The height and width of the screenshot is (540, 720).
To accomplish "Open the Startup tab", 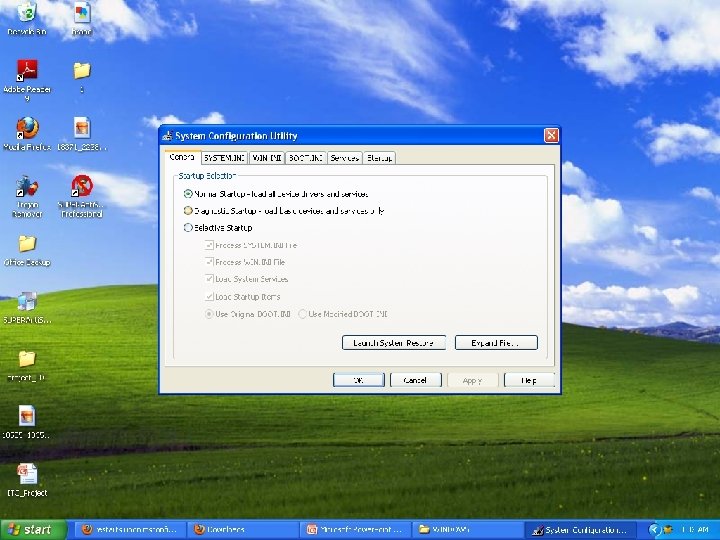I will click(379, 158).
